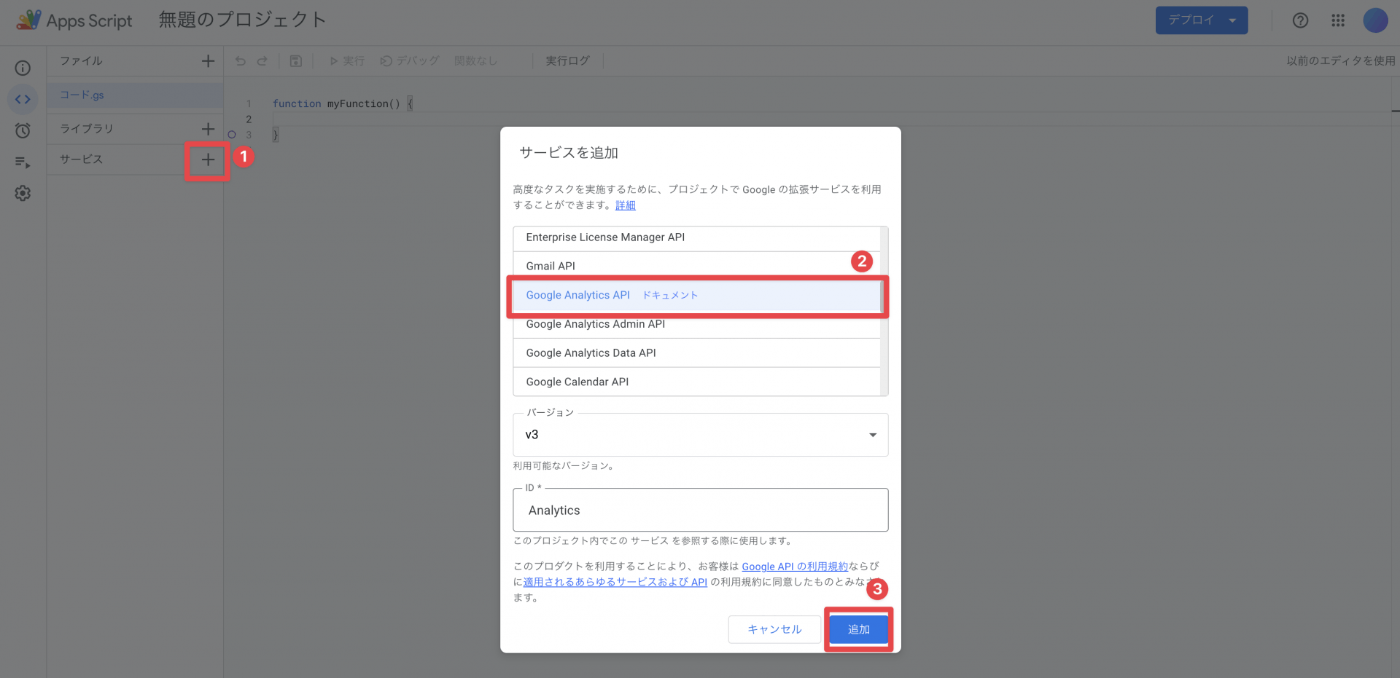Select Google Analytics API row
Screen dimensions: 1400x678
coord(697,295)
